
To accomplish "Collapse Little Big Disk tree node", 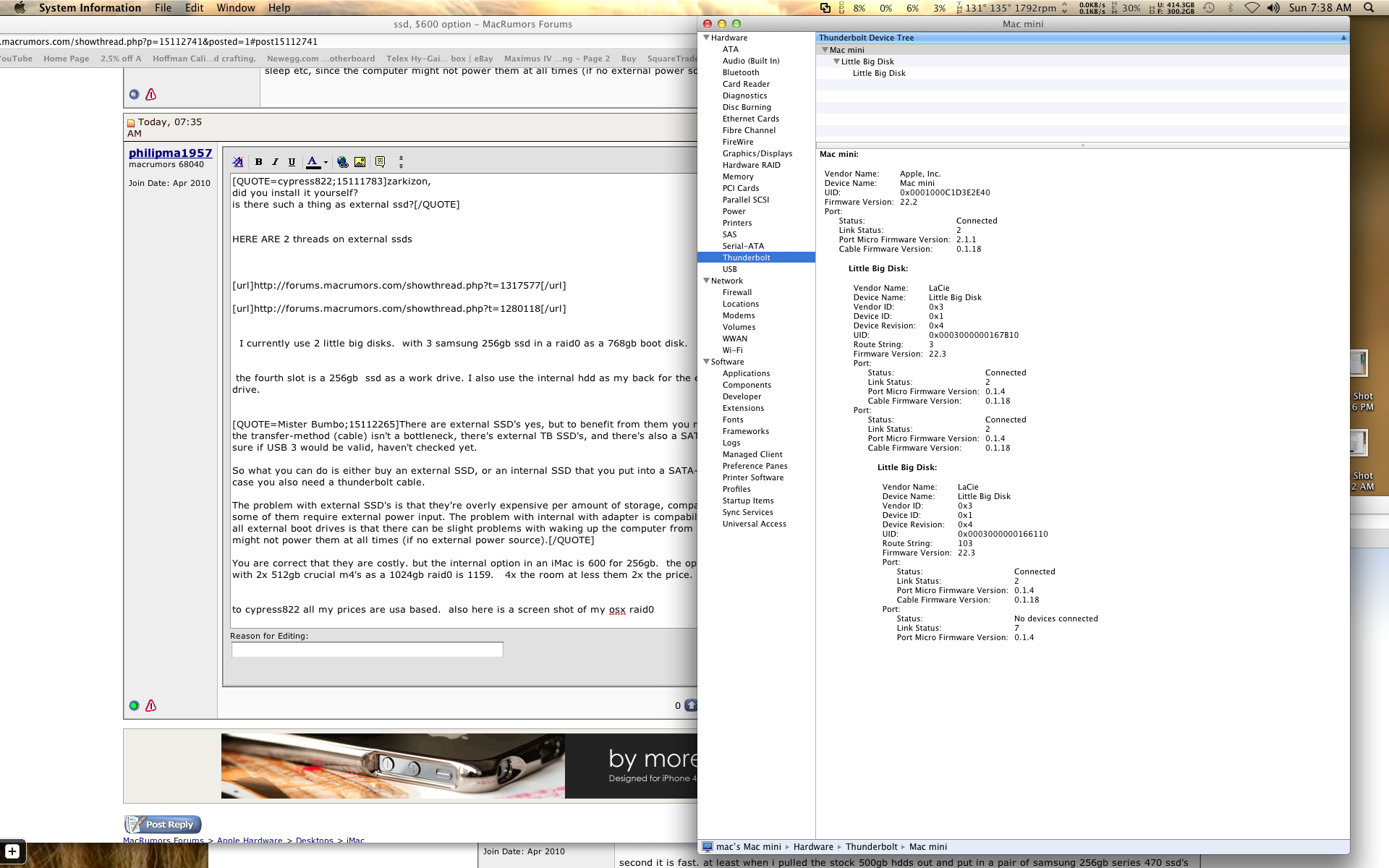I will pyautogui.click(x=836, y=61).
